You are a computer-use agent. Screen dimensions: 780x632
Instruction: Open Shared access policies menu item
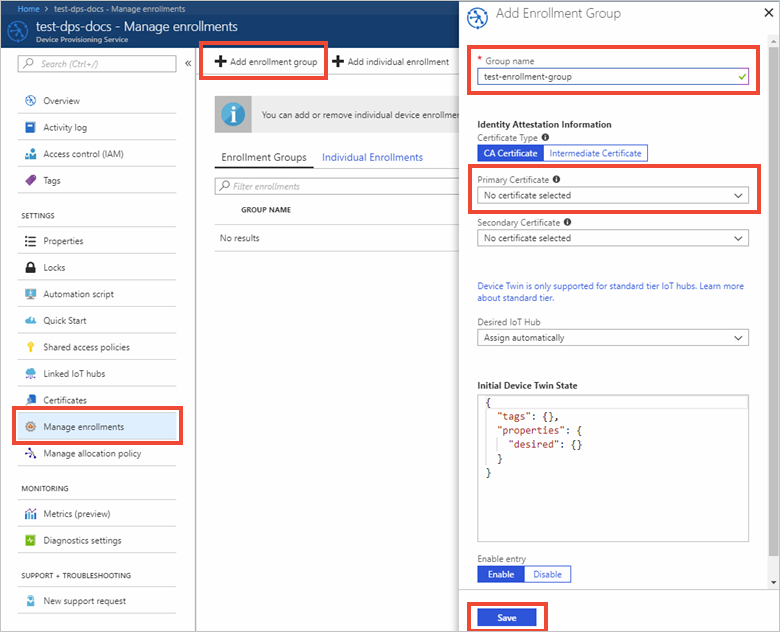pos(97,347)
